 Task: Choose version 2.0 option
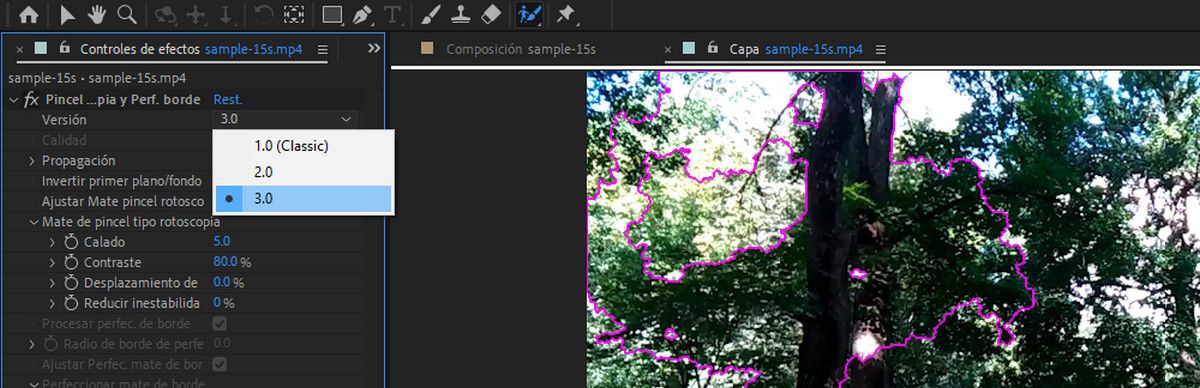click(304, 172)
